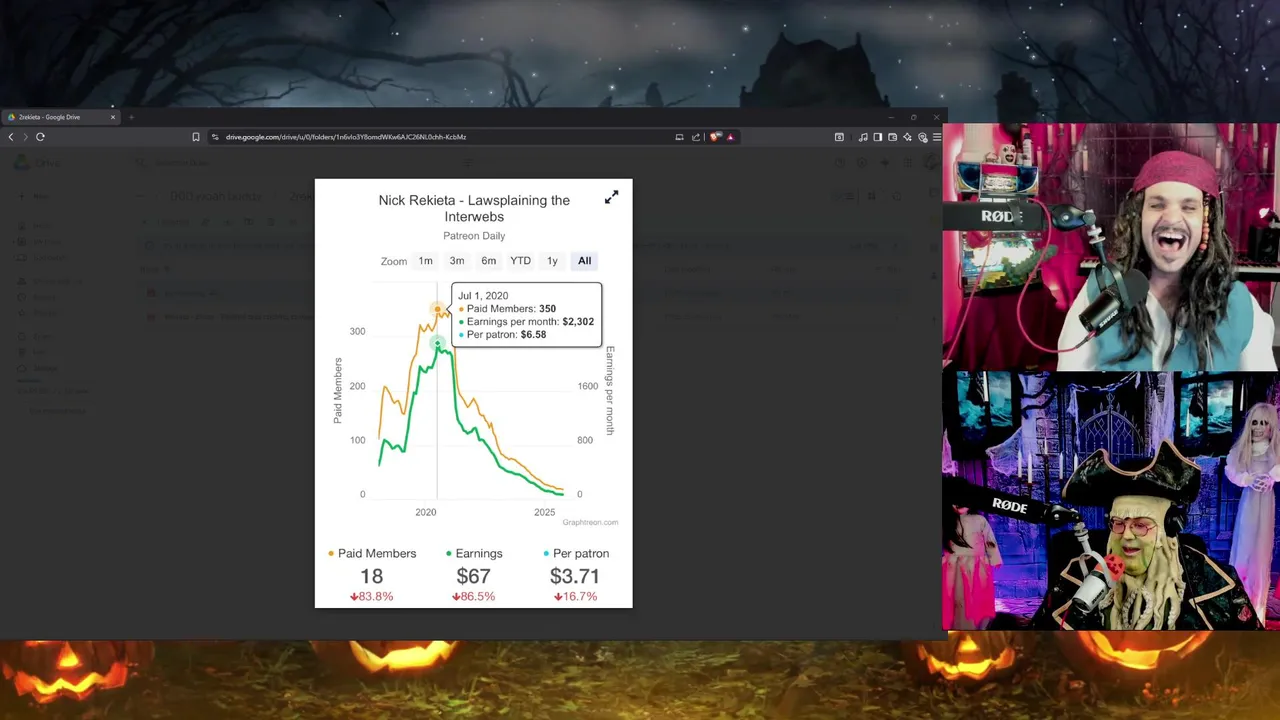Select the All zoom range
Screen dimensions: 1280x720
(x=584, y=261)
